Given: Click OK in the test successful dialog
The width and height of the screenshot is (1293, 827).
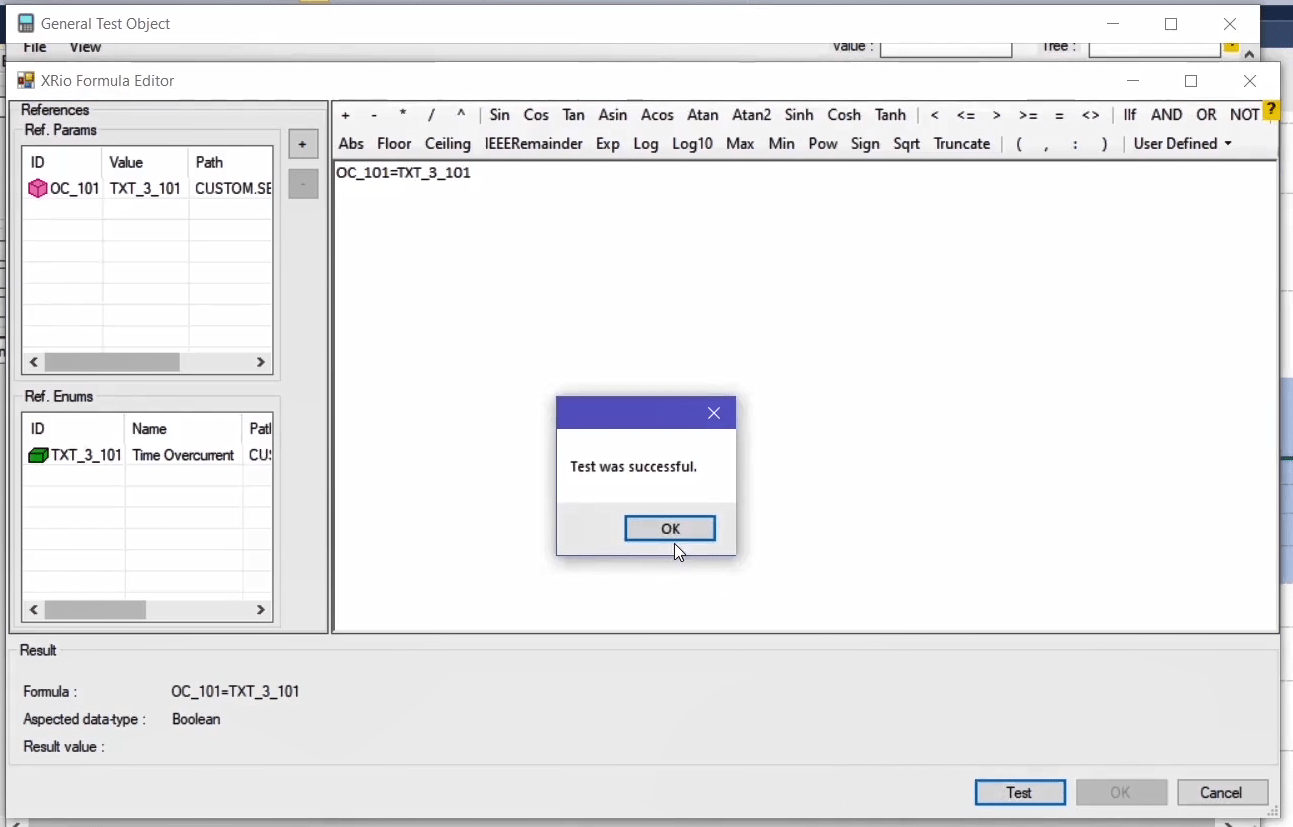Looking at the screenshot, I should pos(670,528).
